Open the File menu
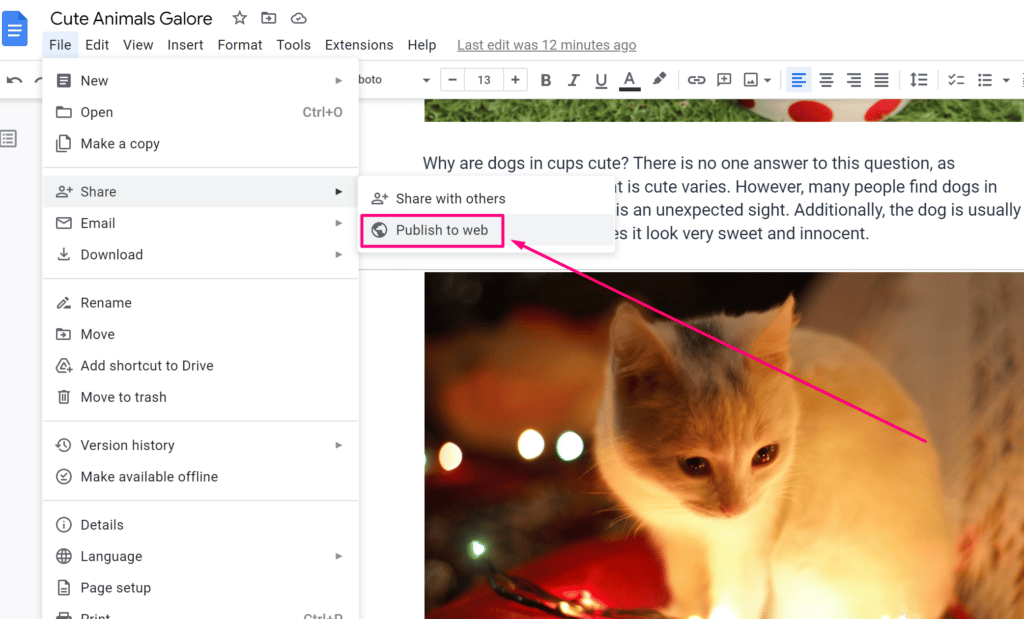 [60, 45]
